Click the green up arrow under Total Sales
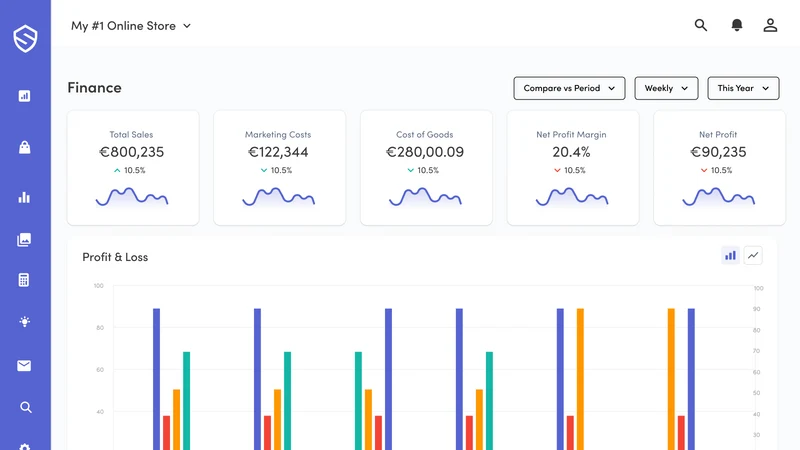 [117, 170]
